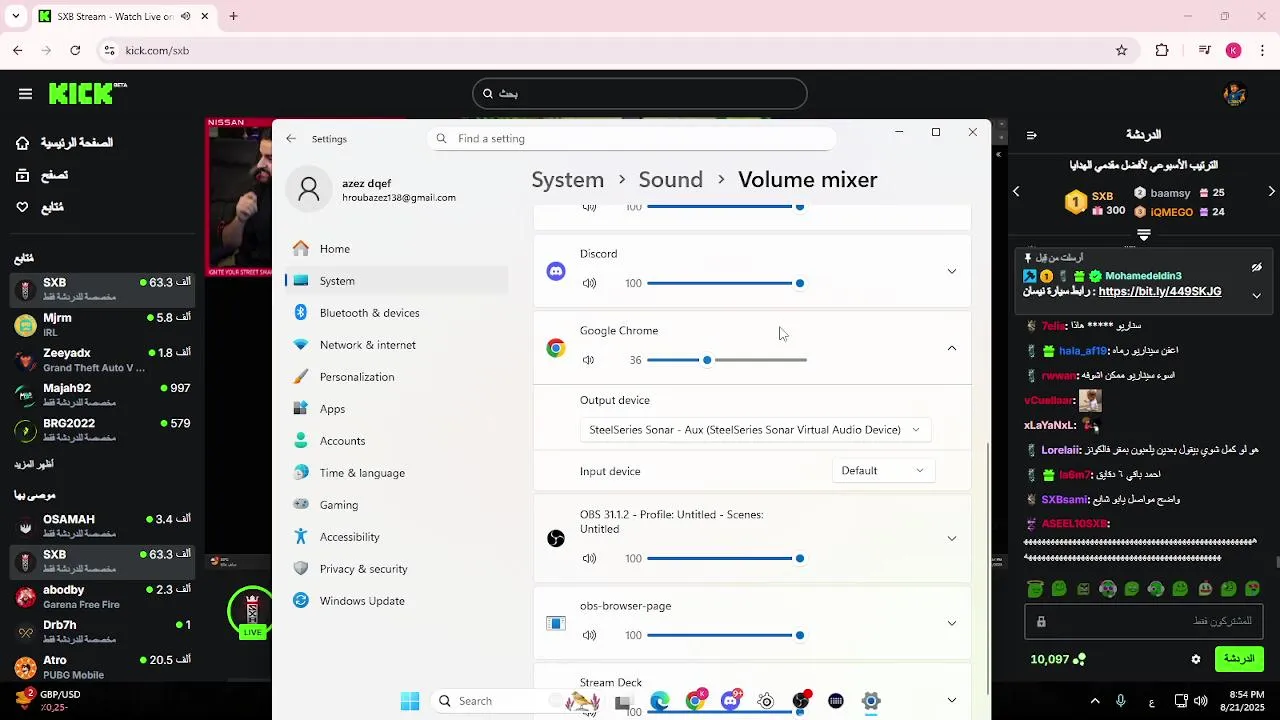This screenshot has height=720, width=1280.
Task: Open Windows Start menu
Action: pos(410,702)
